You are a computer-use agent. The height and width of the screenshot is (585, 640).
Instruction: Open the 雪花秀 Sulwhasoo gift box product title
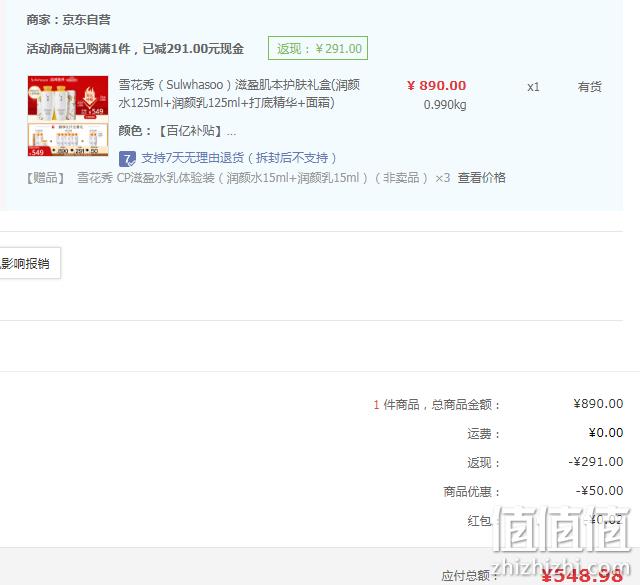tap(239, 93)
